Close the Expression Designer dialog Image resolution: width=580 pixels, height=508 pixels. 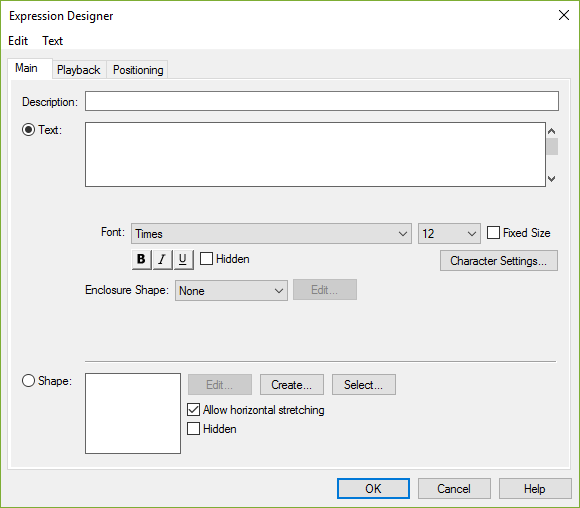point(564,15)
